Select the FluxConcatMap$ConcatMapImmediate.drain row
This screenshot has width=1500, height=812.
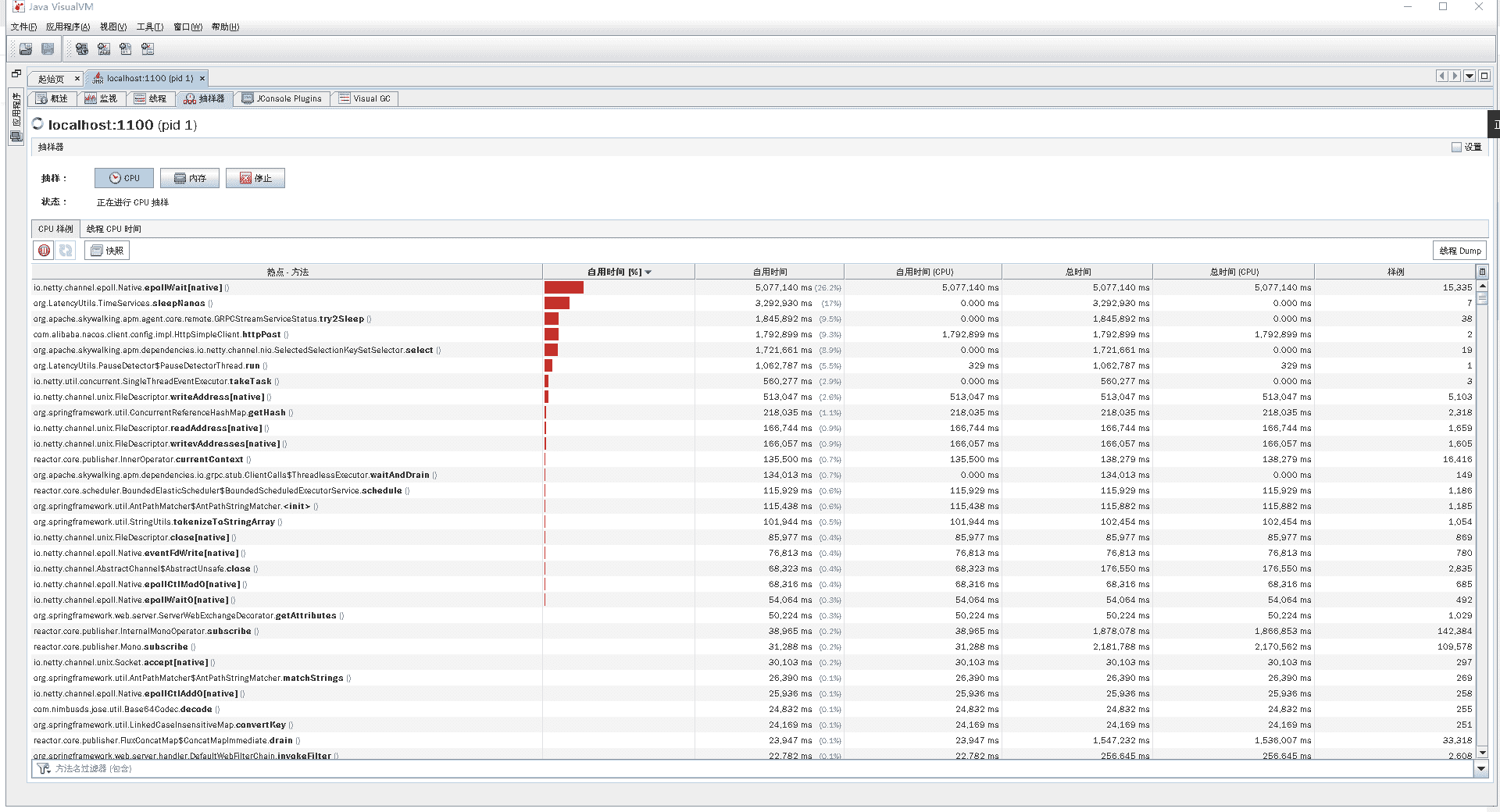coord(753,740)
